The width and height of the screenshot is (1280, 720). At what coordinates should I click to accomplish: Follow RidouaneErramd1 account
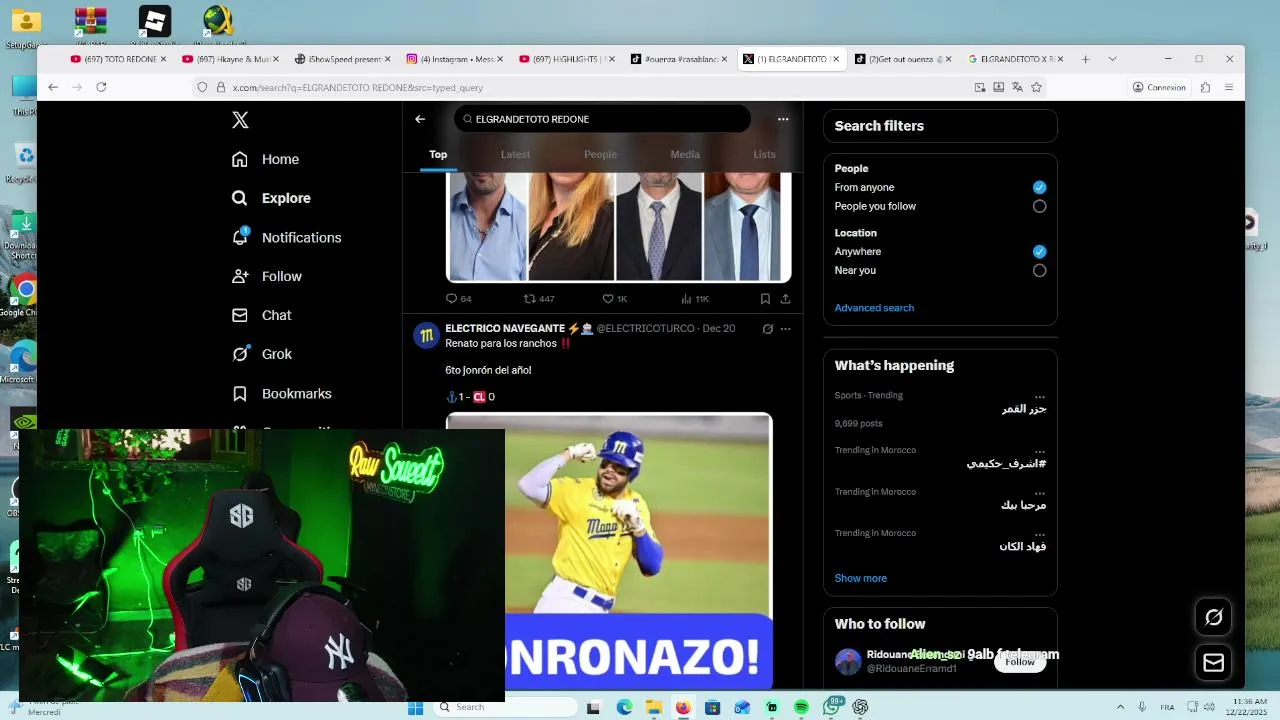pos(1020,662)
